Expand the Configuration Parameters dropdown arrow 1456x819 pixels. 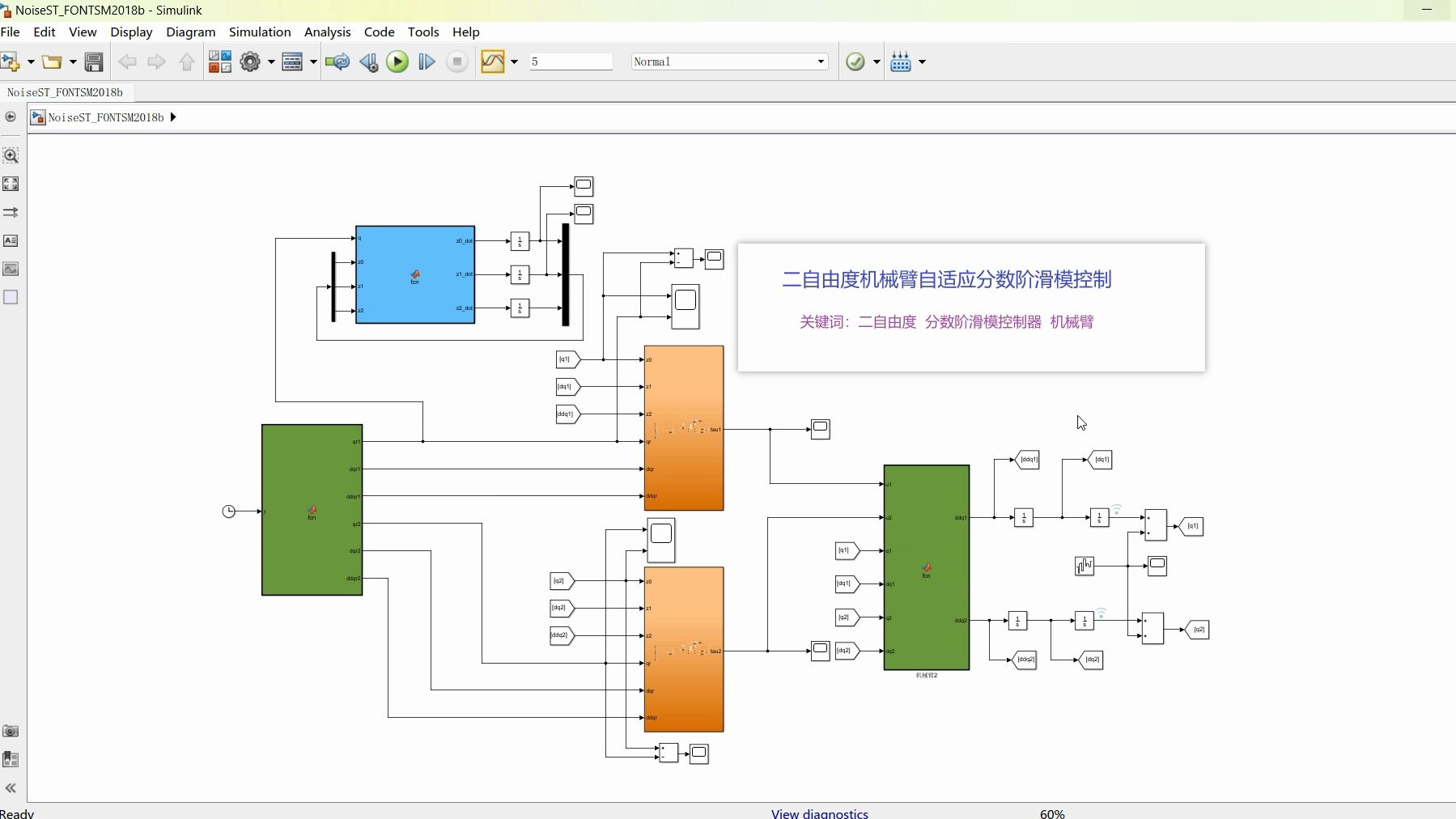(x=271, y=62)
